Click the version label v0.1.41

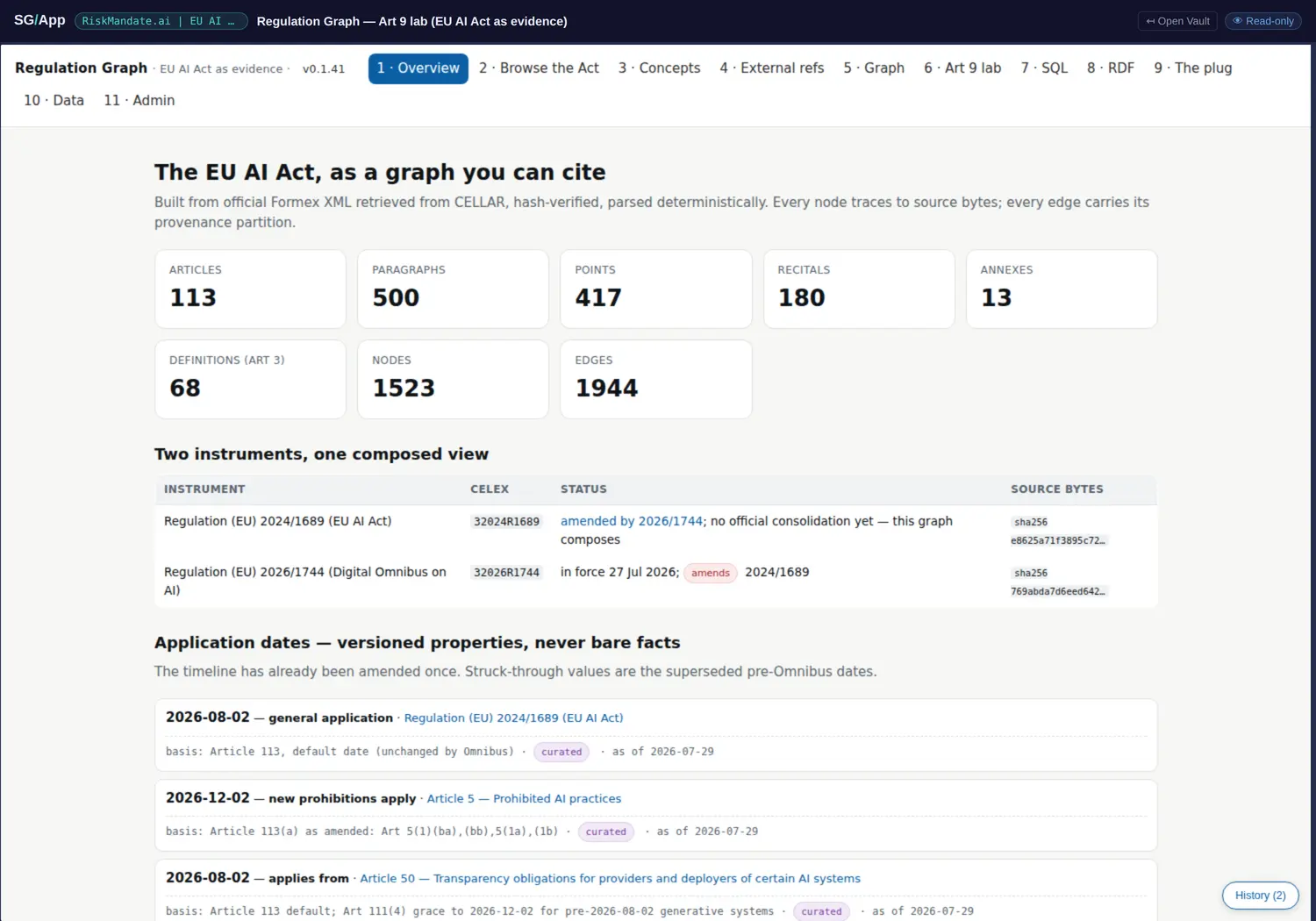pos(324,69)
